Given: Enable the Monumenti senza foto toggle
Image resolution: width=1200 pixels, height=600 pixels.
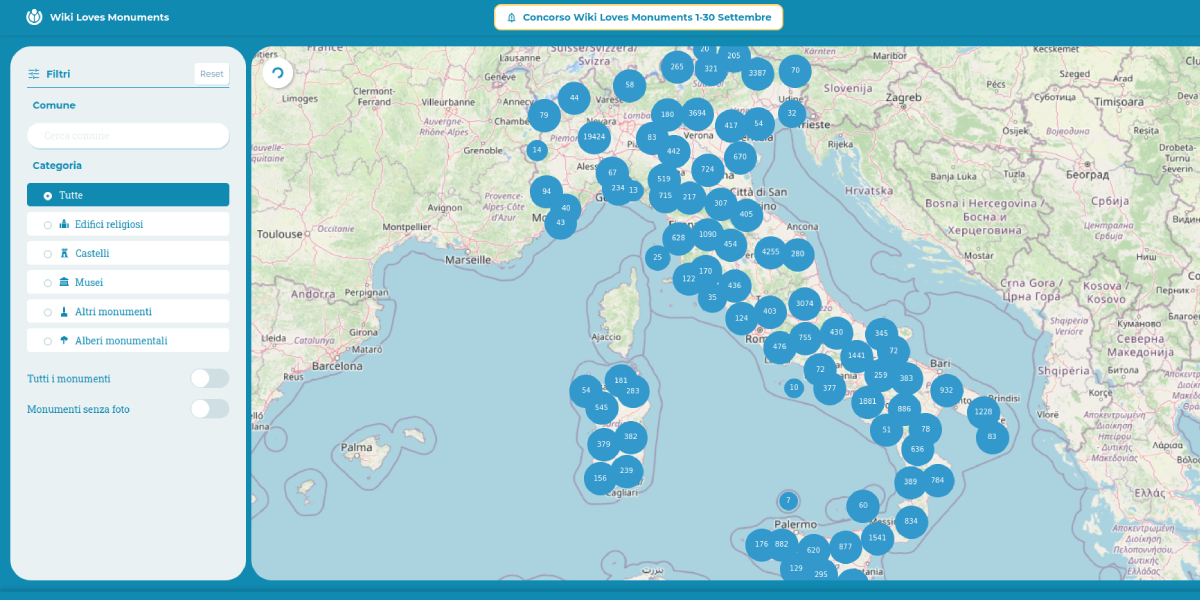Looking at the screenshot, I should pos(210,408).
